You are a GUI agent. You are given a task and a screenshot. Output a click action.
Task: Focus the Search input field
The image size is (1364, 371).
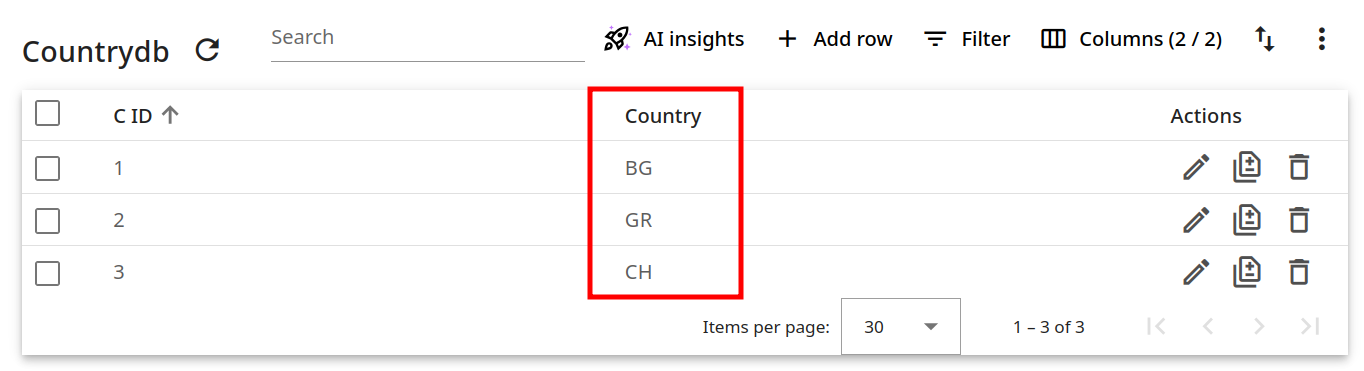(427, 38)
